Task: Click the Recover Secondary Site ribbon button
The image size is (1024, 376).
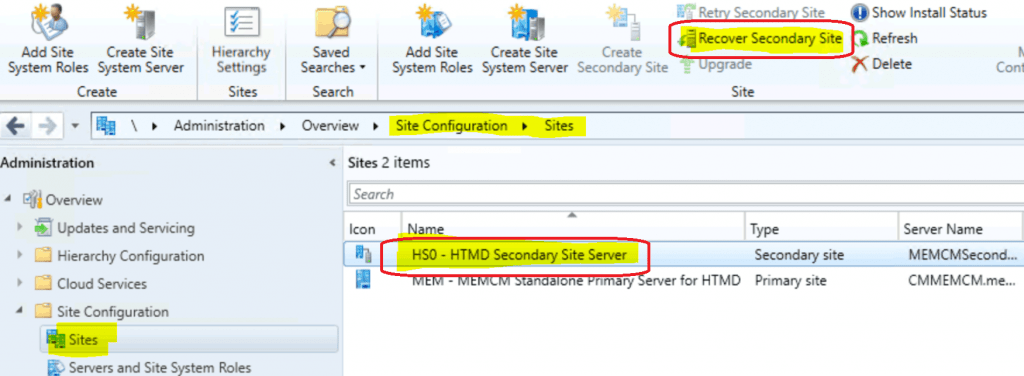Action: coord(761,39)
